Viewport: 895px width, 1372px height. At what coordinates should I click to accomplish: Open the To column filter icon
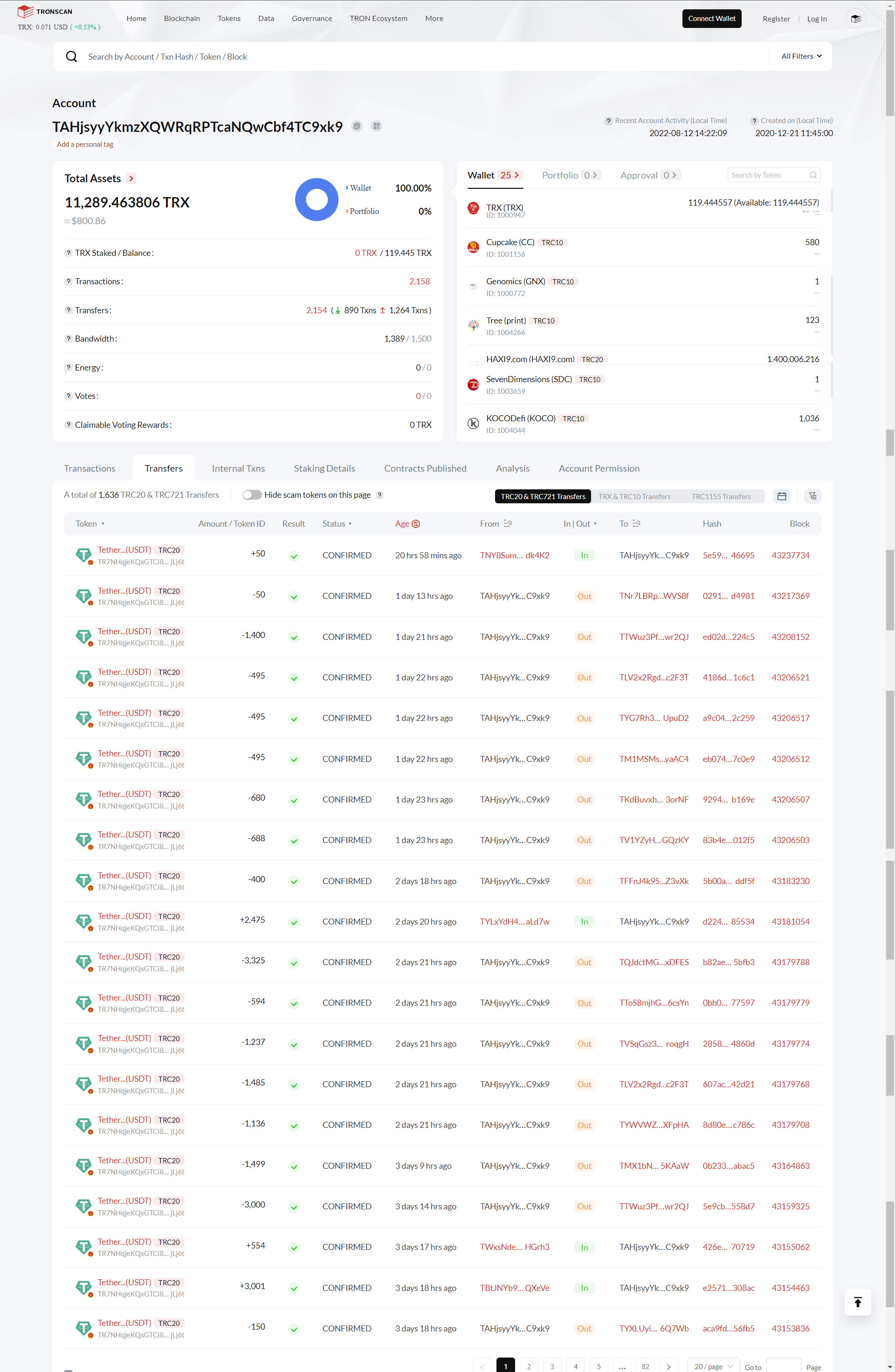coord(636,523)
